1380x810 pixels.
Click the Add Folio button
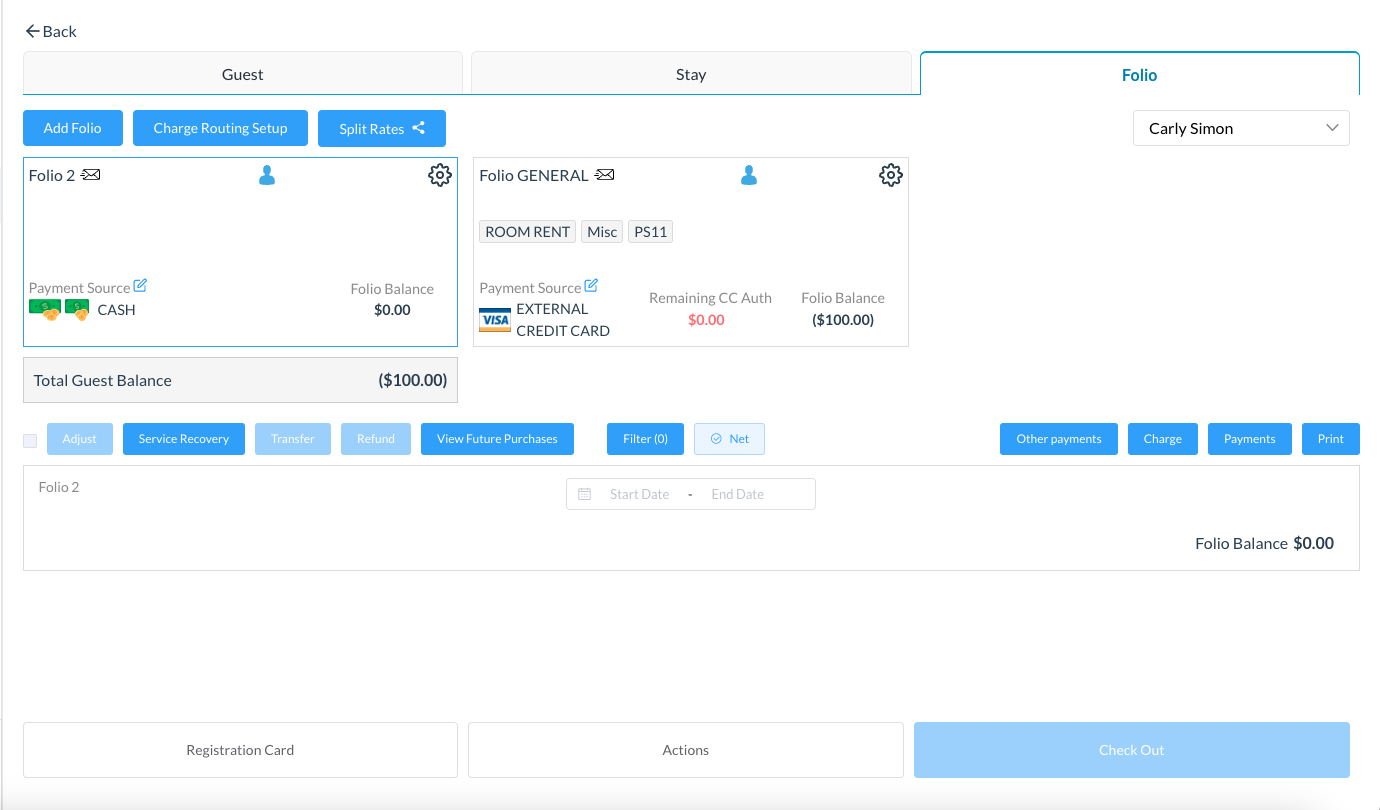click(72, 128)
